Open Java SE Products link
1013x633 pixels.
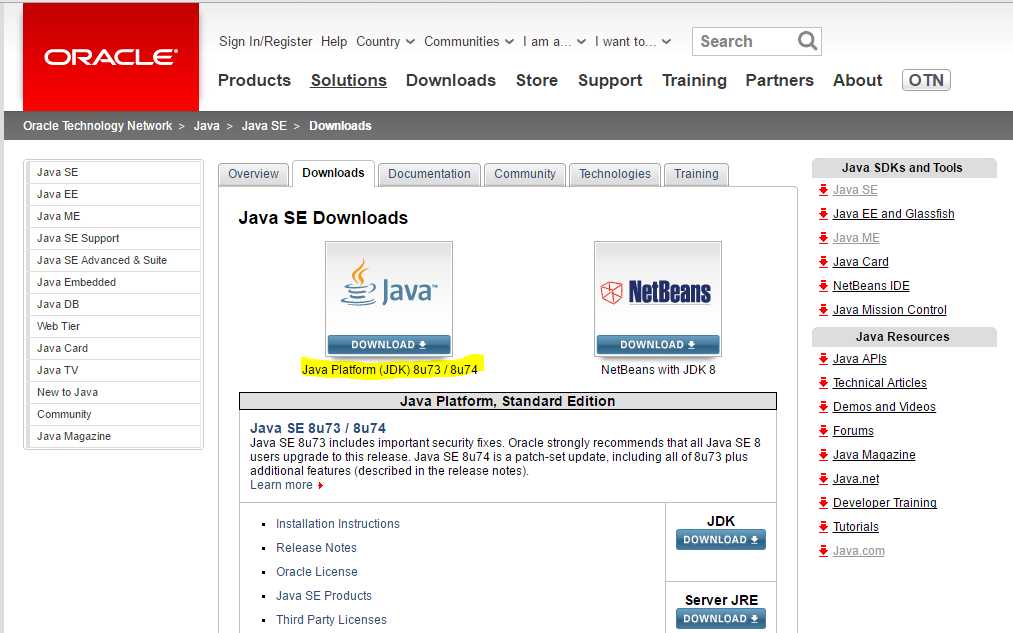[324, 596]
